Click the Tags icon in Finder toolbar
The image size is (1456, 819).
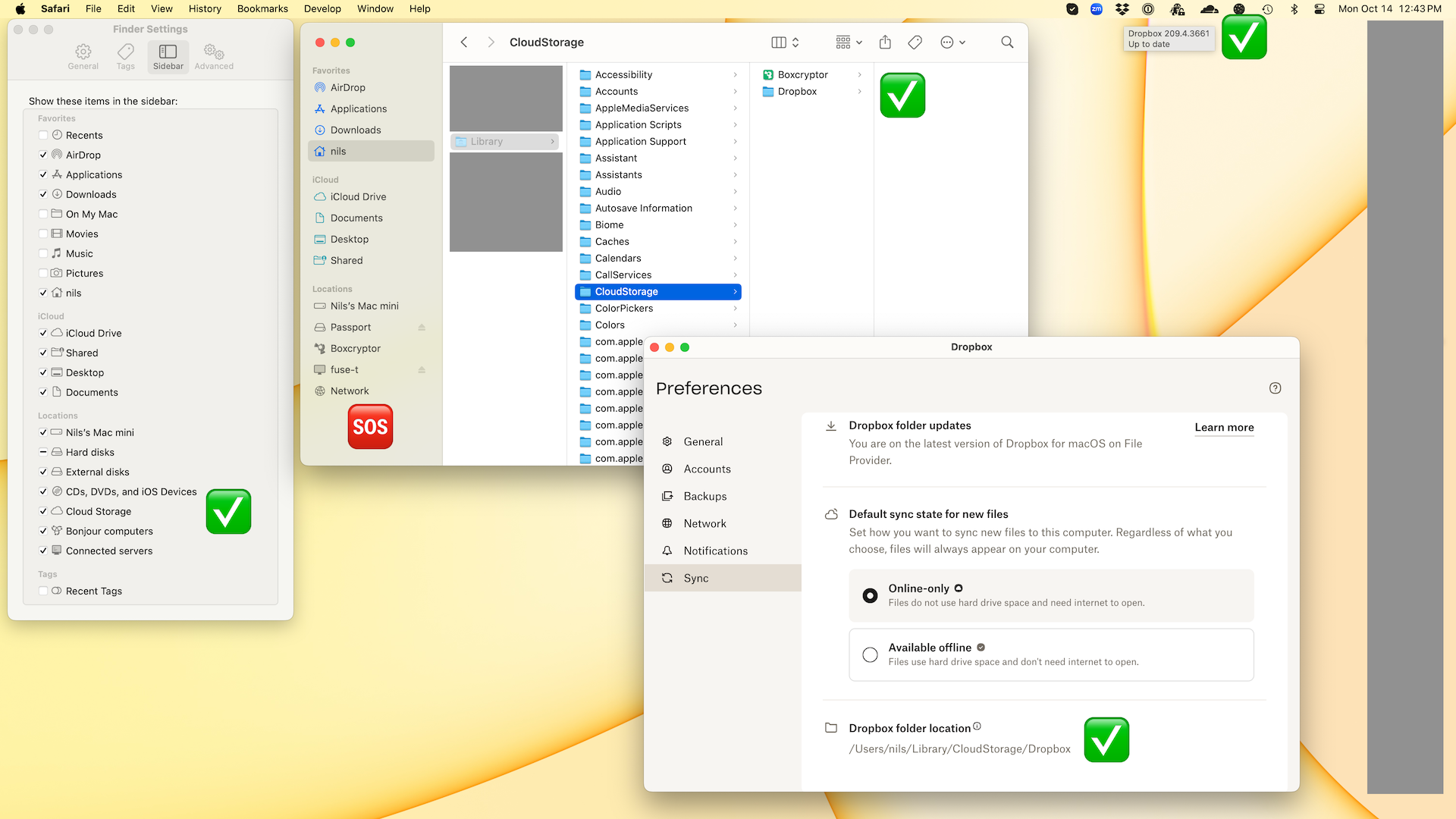pos(914,42)
